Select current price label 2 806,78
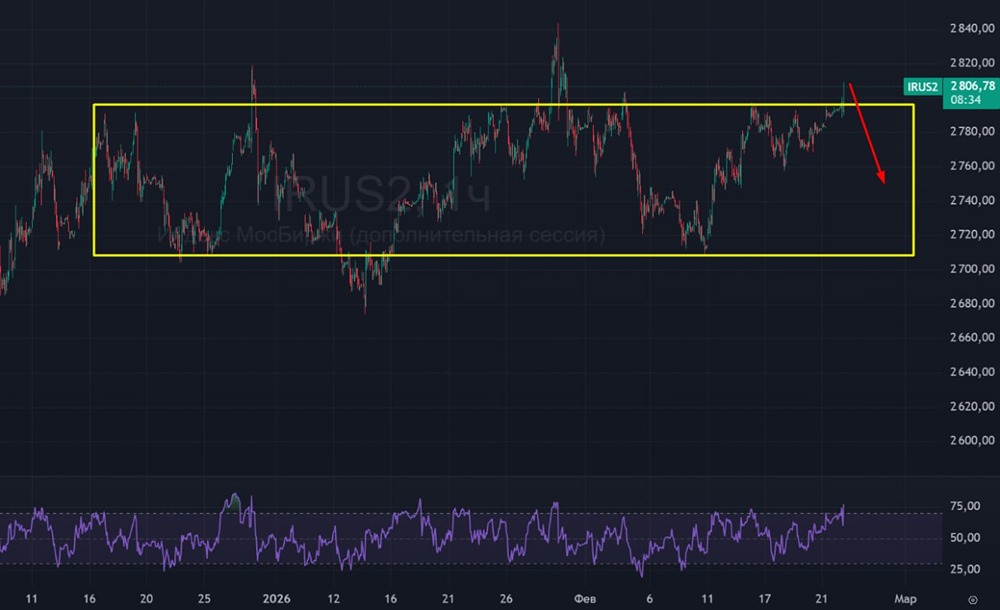The height and width of the screenshot is (610, 1000). 972,86
